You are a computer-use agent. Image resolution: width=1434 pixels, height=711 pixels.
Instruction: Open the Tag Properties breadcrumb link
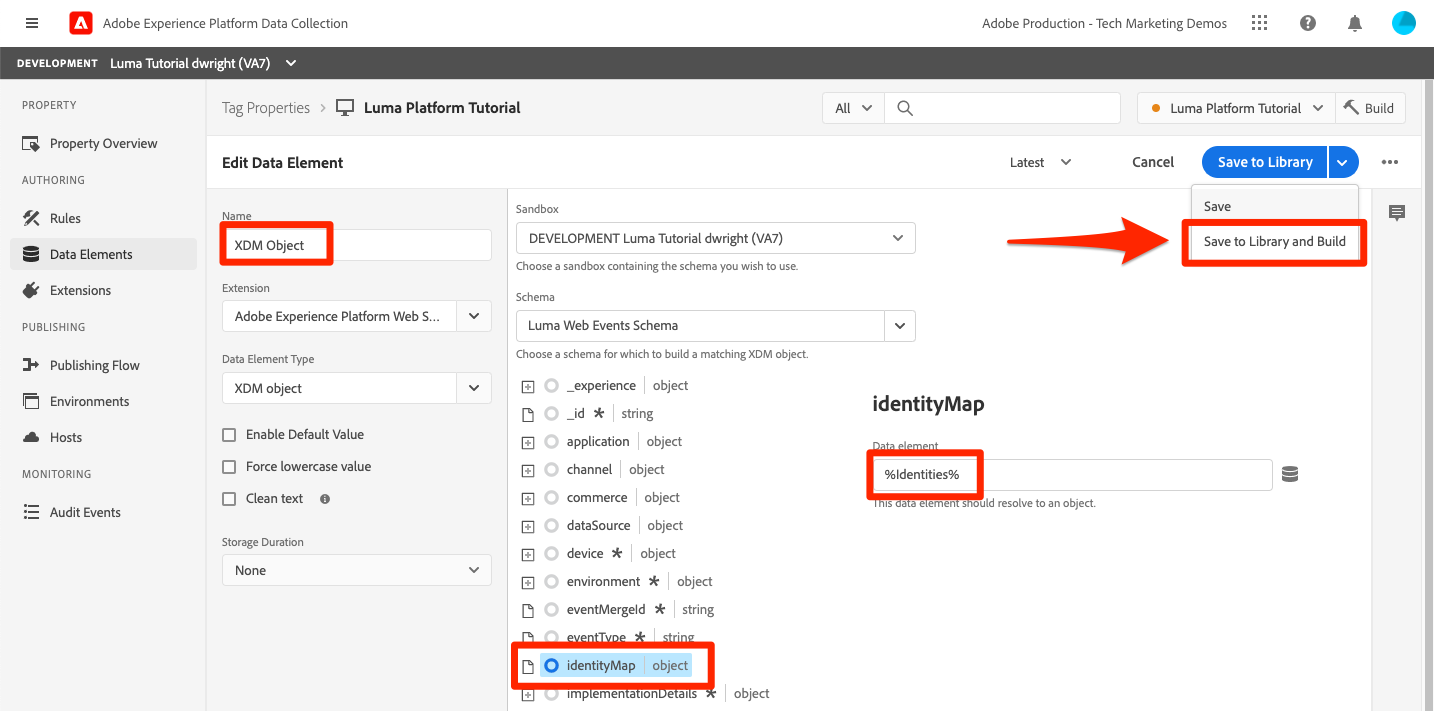266,108
